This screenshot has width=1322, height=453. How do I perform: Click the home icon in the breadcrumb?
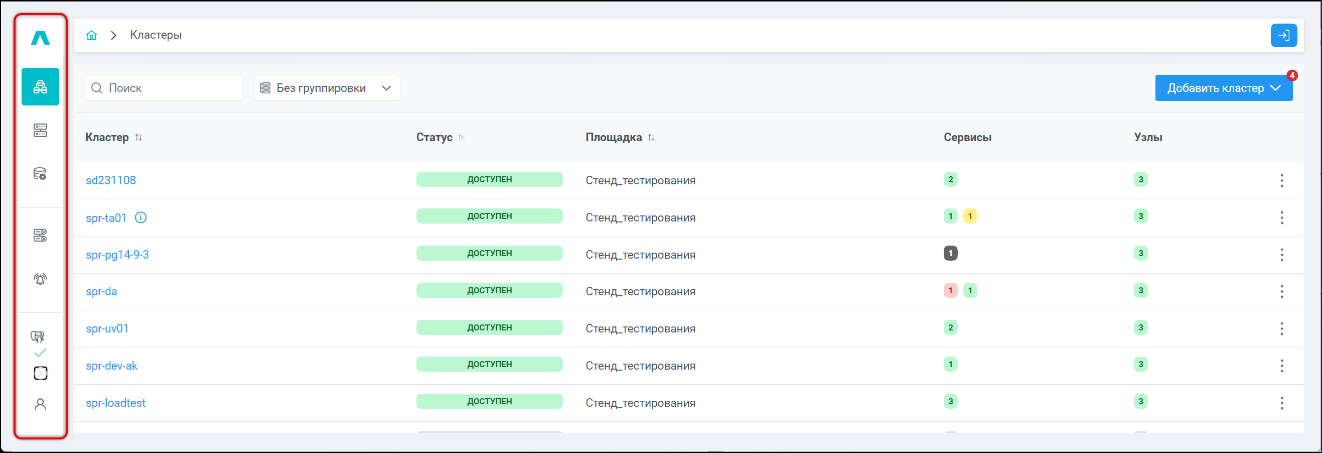(92, 35)
